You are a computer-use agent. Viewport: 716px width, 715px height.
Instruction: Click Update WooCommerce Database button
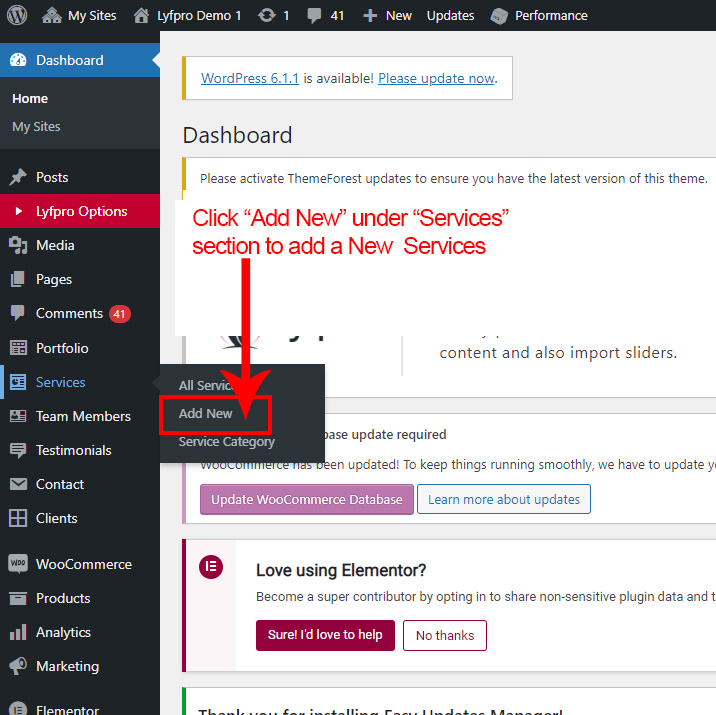pos(306,499)
